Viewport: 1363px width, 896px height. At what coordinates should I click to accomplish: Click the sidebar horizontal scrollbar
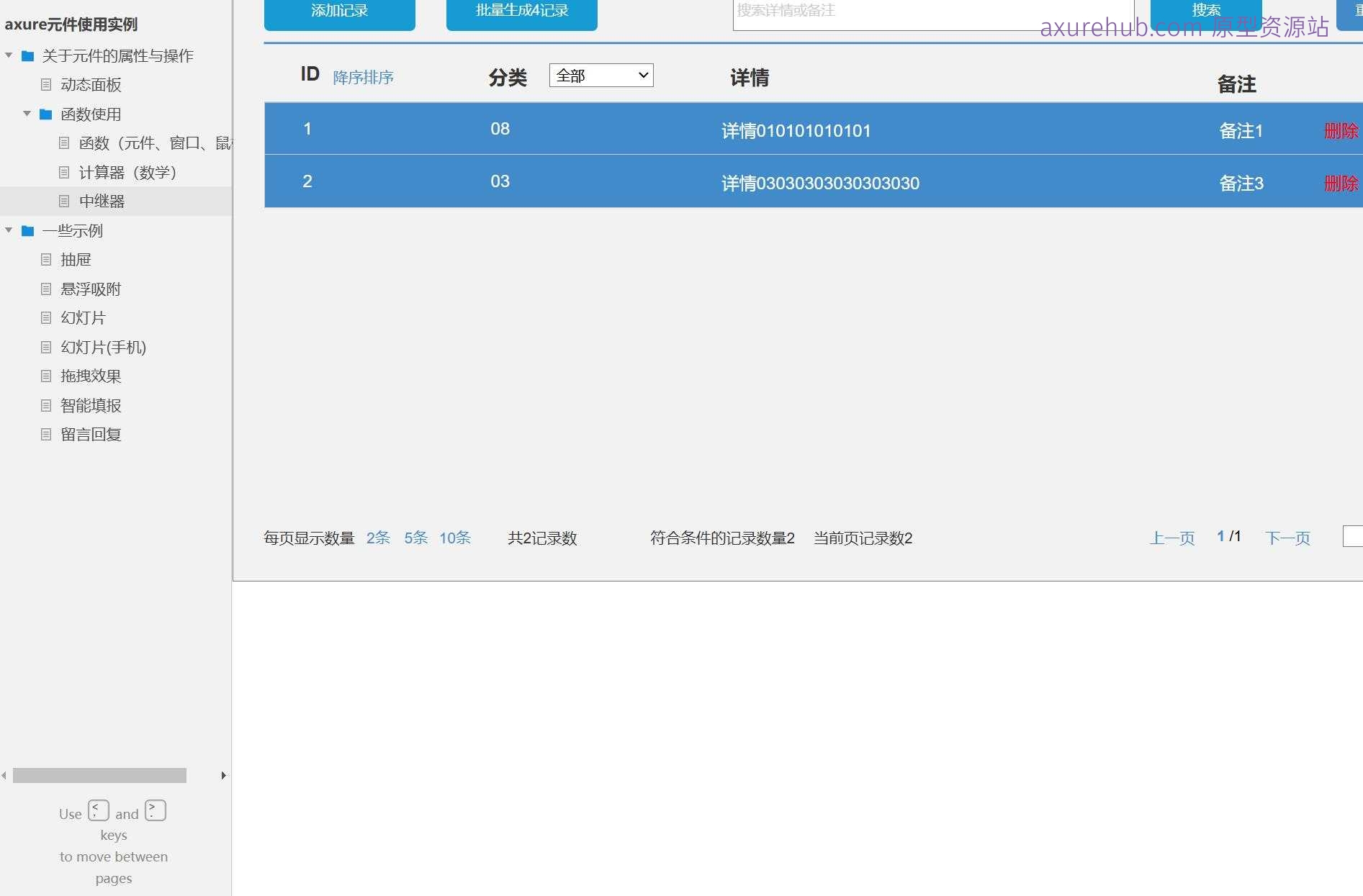99,775
